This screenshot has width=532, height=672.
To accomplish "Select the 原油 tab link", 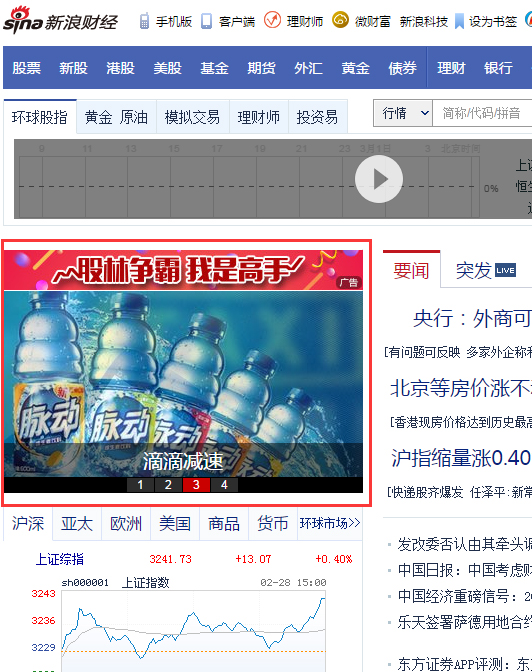I will point(134,117).
